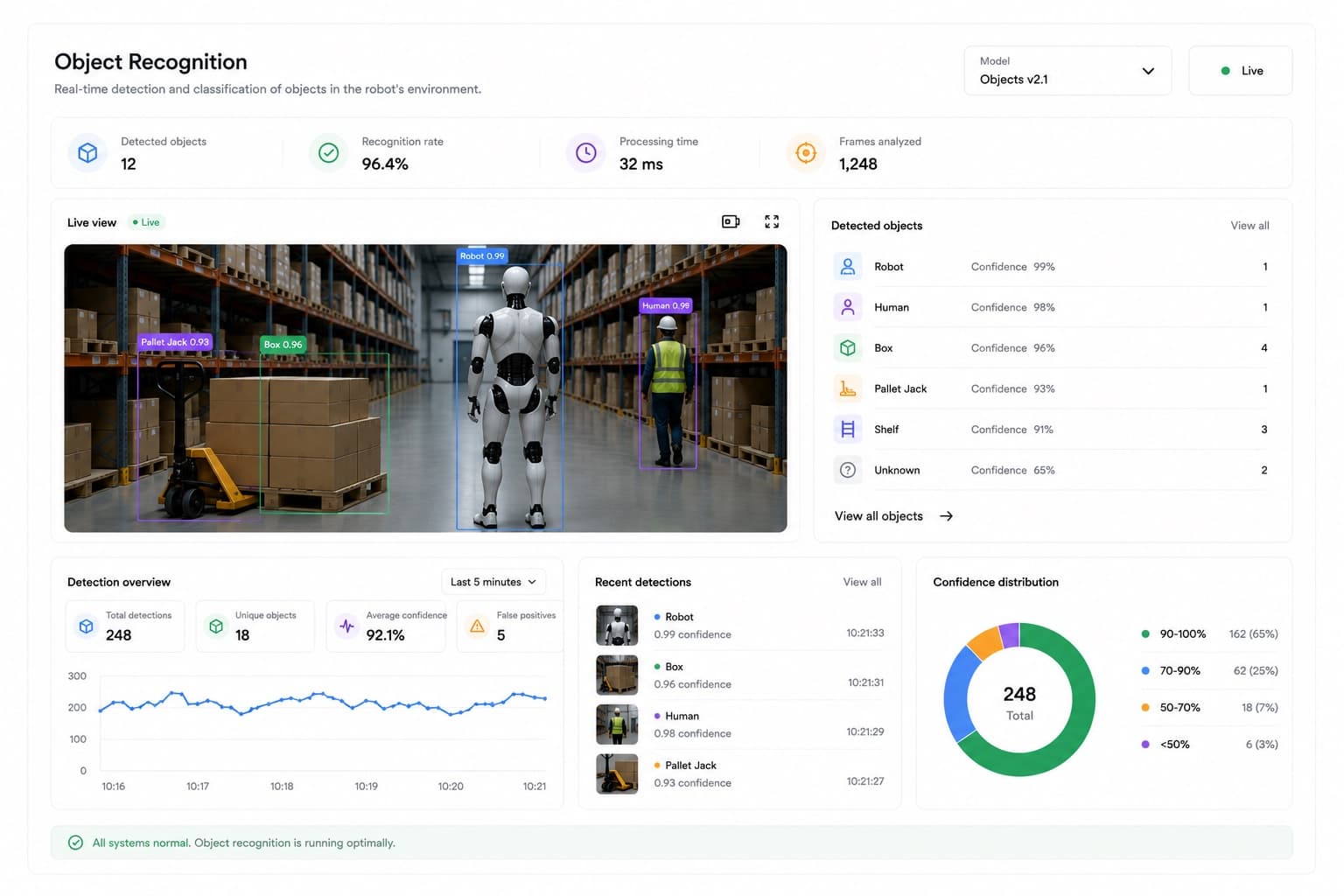Click the Box count 4 value
Screen dimensions: 1344x896
point(1263,348)
